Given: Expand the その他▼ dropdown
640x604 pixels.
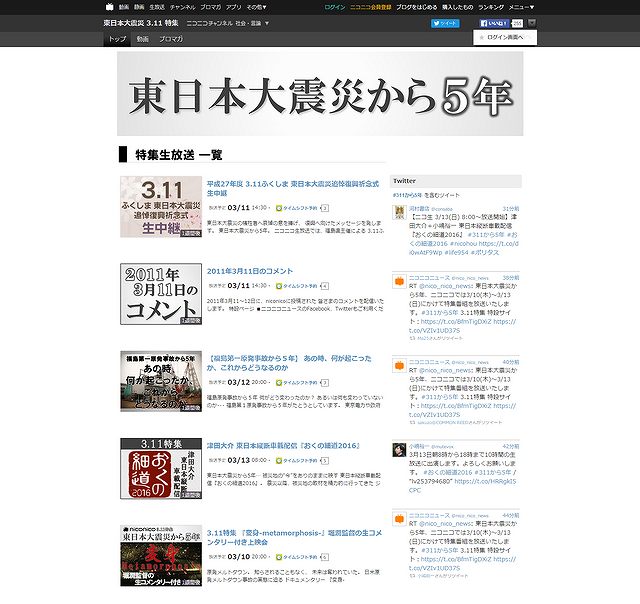Looking at the screenshot, I should (x=256, y=7).
